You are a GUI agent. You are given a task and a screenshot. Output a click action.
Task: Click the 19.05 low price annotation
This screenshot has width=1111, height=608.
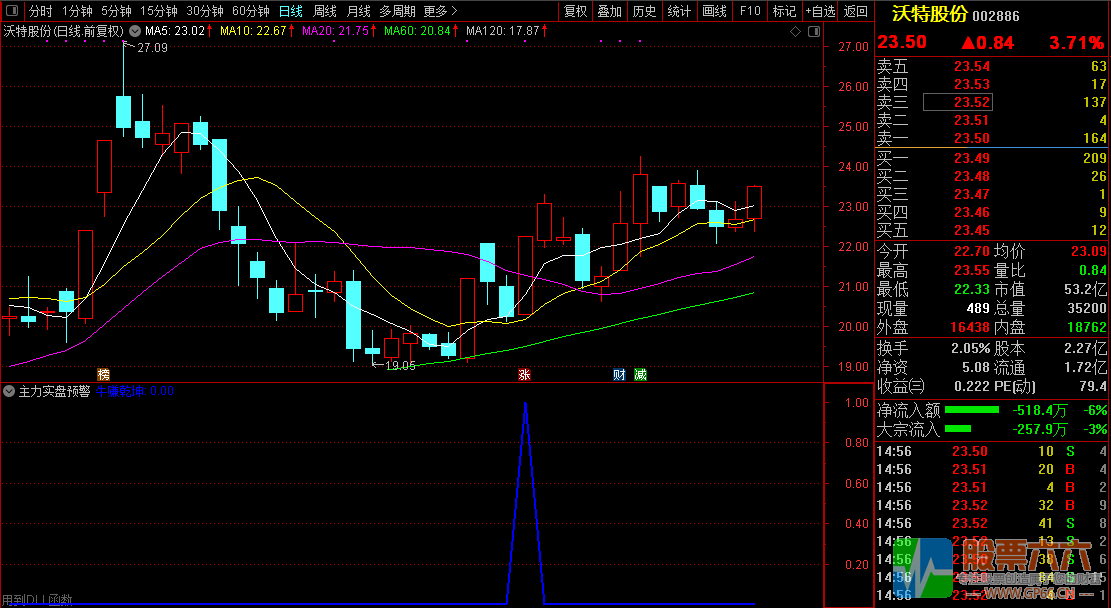click(x=400, y=366)
